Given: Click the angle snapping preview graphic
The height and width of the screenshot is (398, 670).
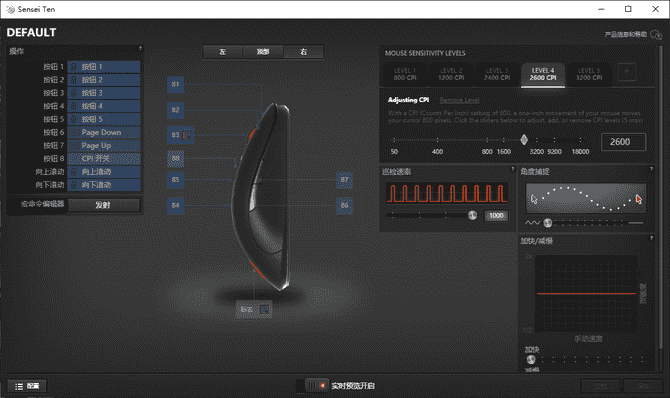Looking at the screenshot, I should point(586,198).
